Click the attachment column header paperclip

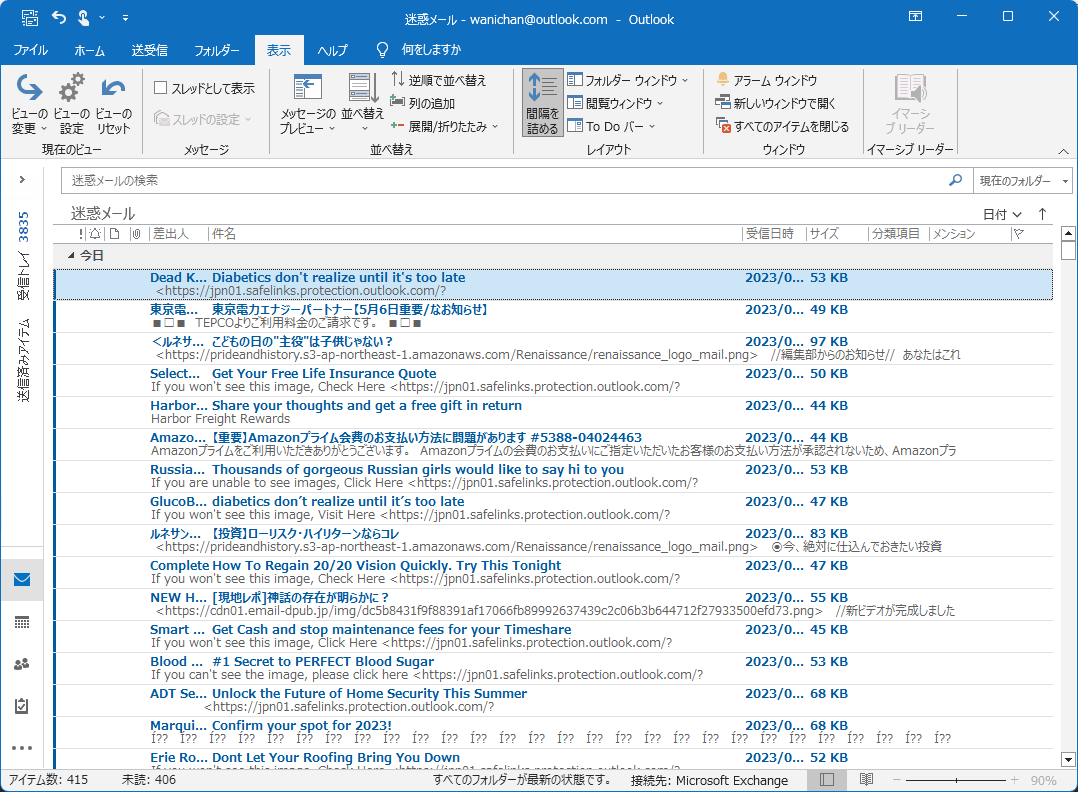(136, 234)
